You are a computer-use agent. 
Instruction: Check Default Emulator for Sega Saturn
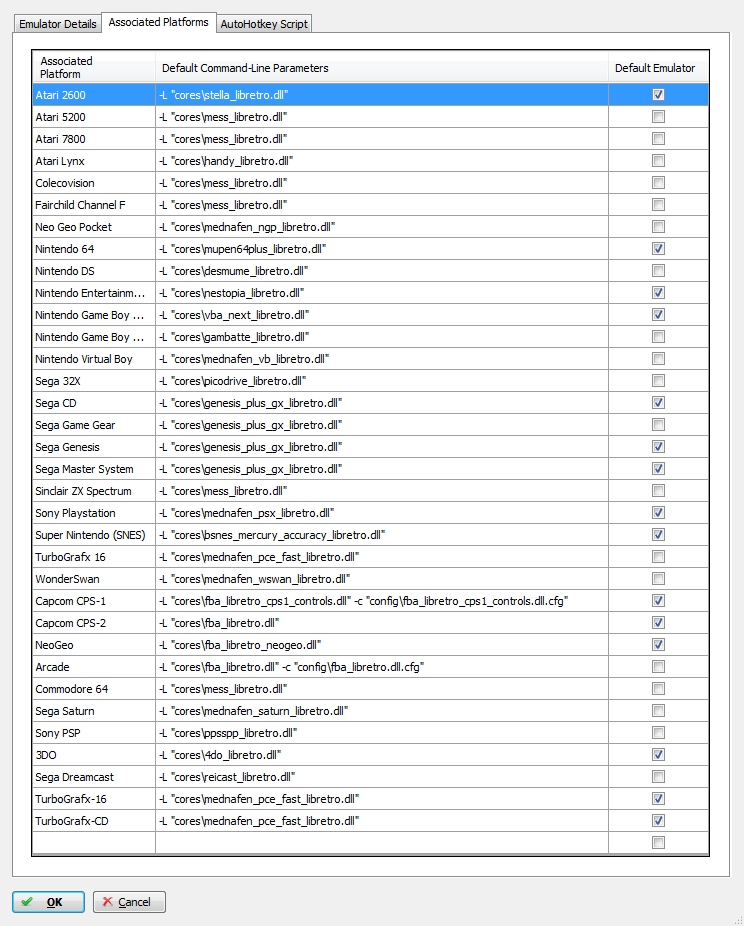[x=658, y=710]
